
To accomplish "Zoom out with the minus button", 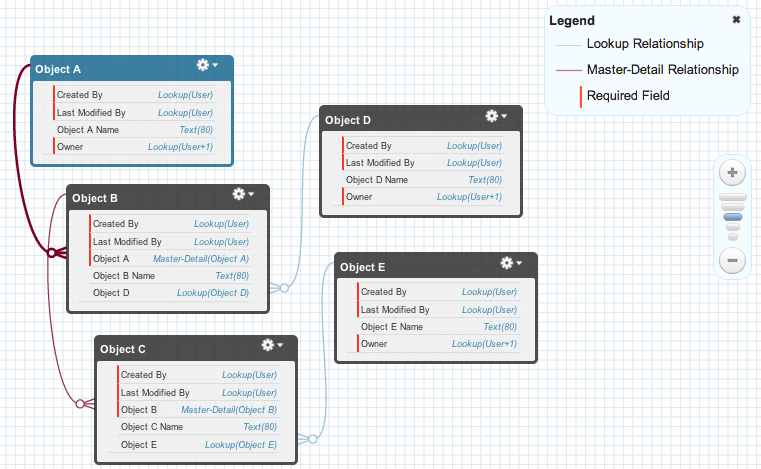I will coord(732,261).
